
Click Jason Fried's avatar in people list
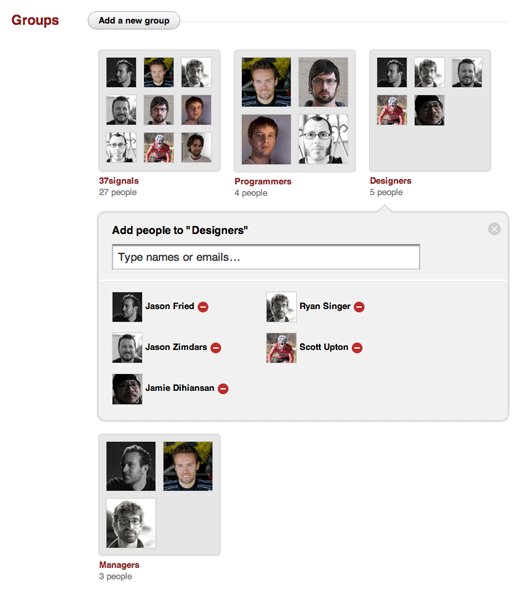[127, 307]
